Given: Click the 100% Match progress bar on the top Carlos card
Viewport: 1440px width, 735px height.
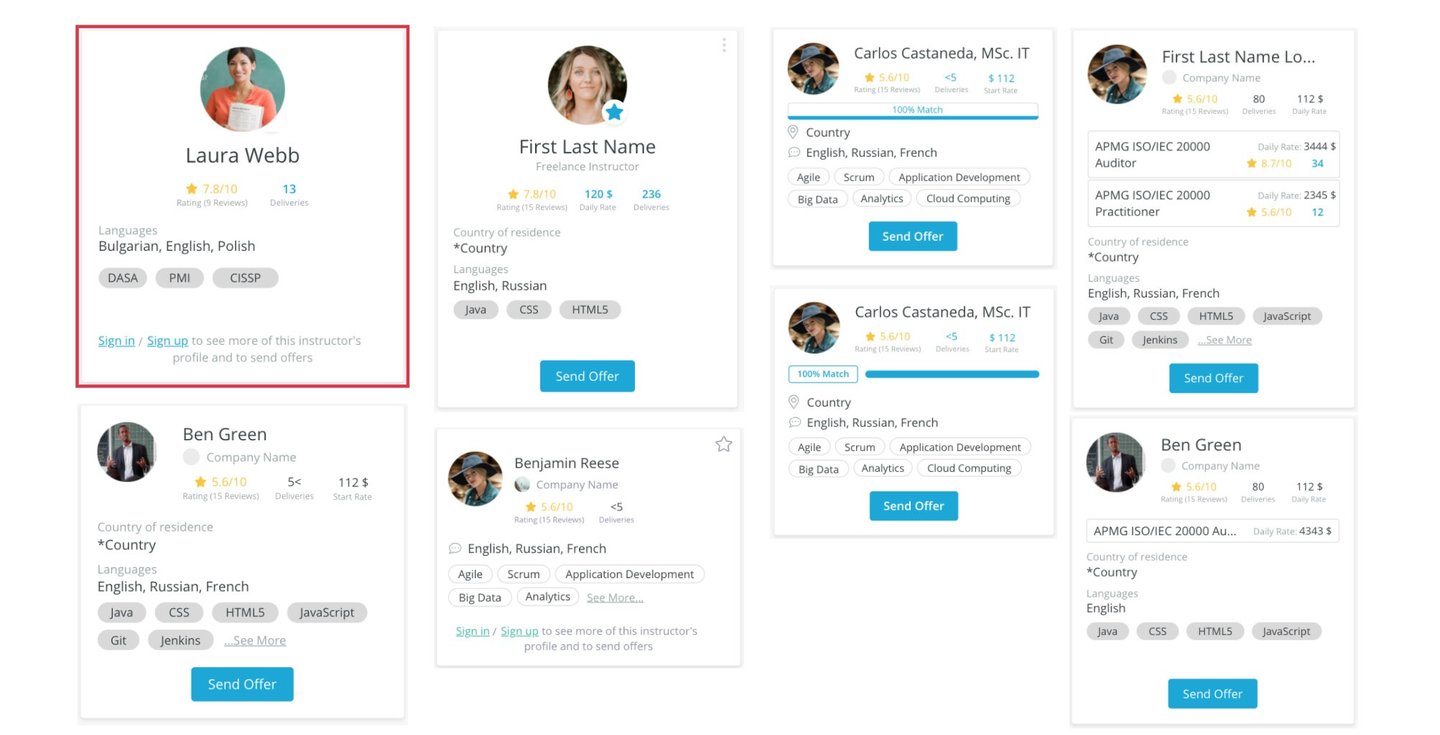Looking at the screenshot, I should coord(912,111).
